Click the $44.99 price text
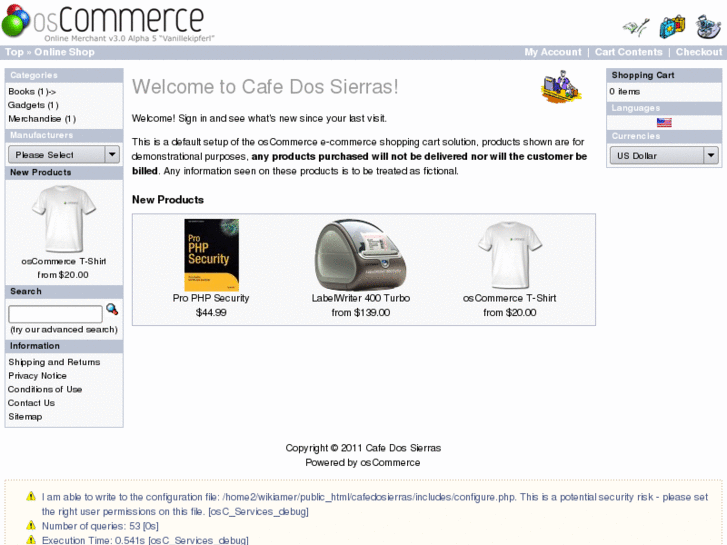 pyautogui.click(x=211, y=312)
